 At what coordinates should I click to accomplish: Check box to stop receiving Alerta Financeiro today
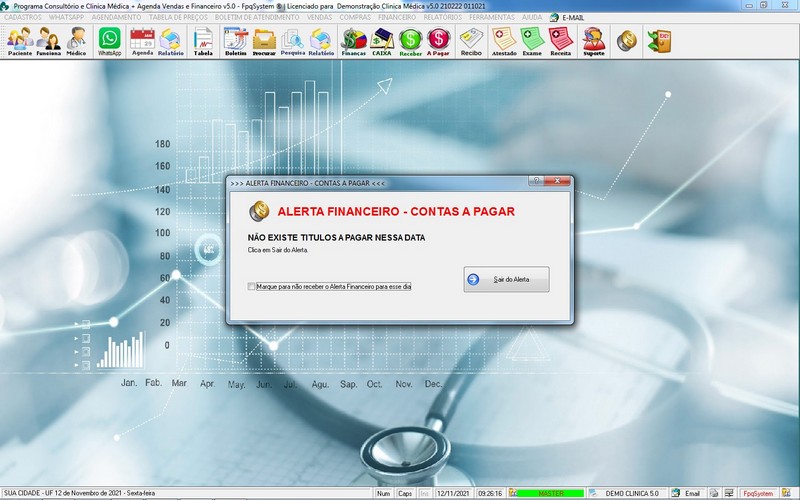251,286
